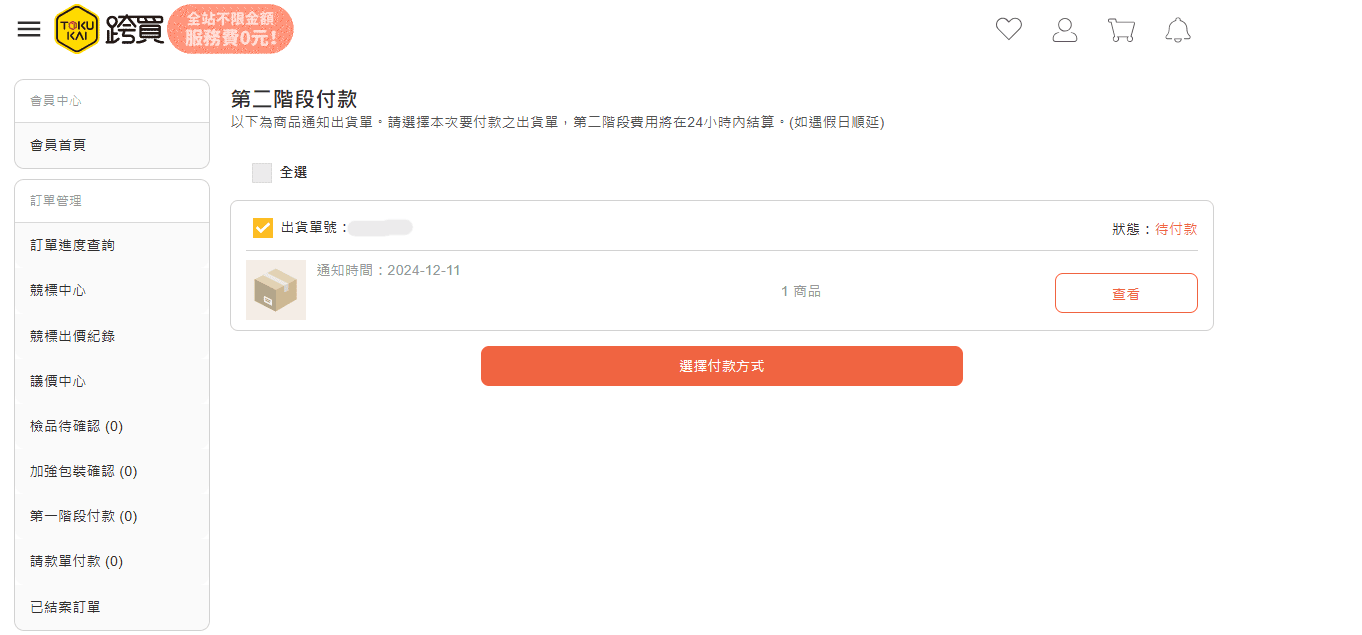
Task: Open 競標出價紀錄 menu item
Action: 112,336
